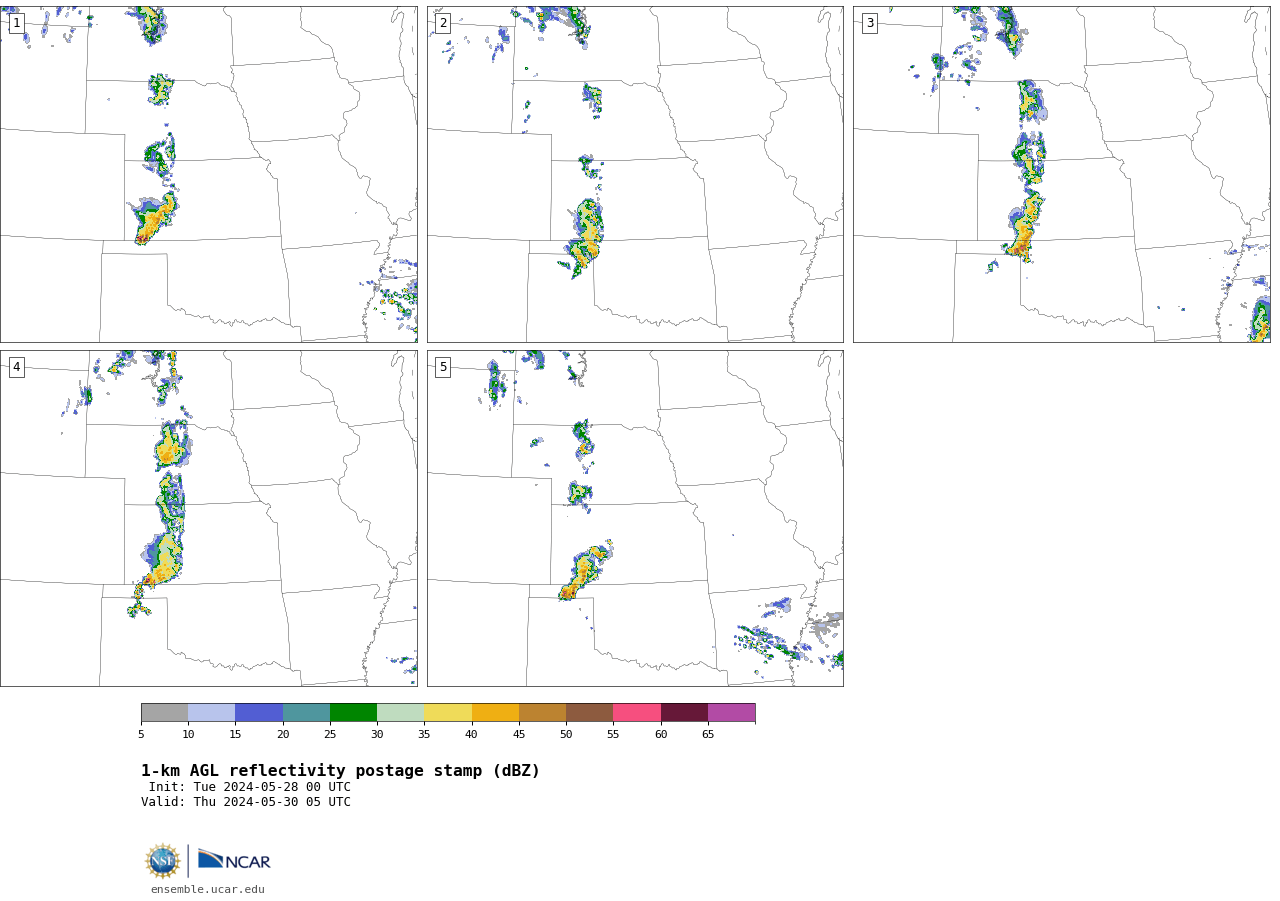Click the NCAR logo

point(234,860)
